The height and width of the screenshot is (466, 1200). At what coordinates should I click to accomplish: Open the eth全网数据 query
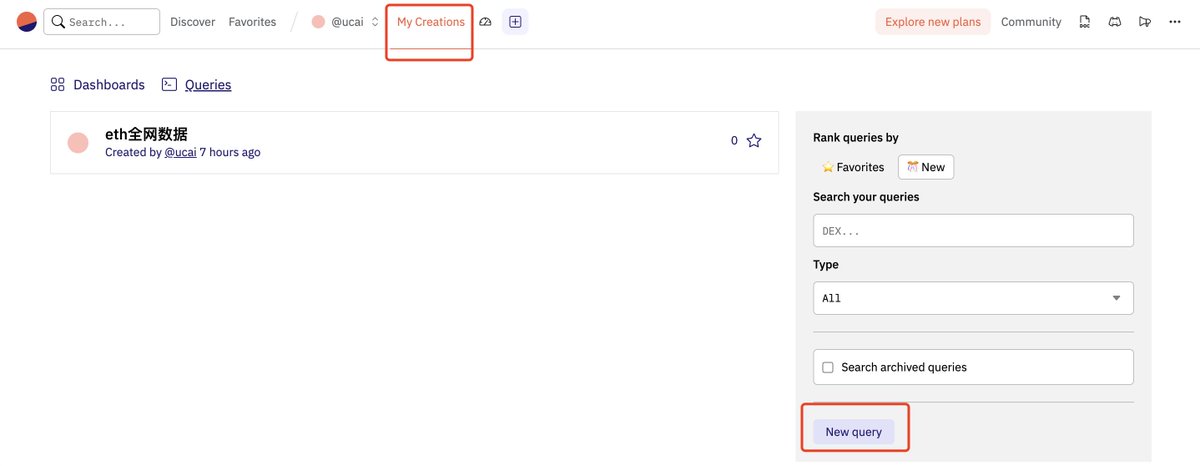146,135
